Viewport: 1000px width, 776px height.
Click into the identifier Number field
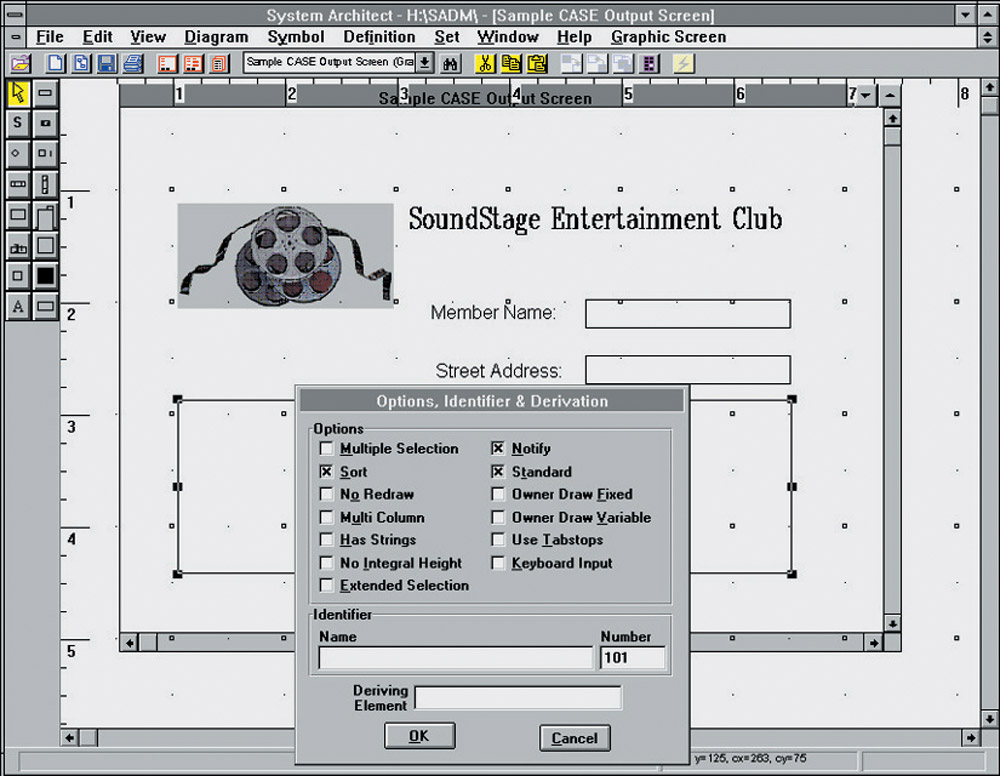(632, 658)
